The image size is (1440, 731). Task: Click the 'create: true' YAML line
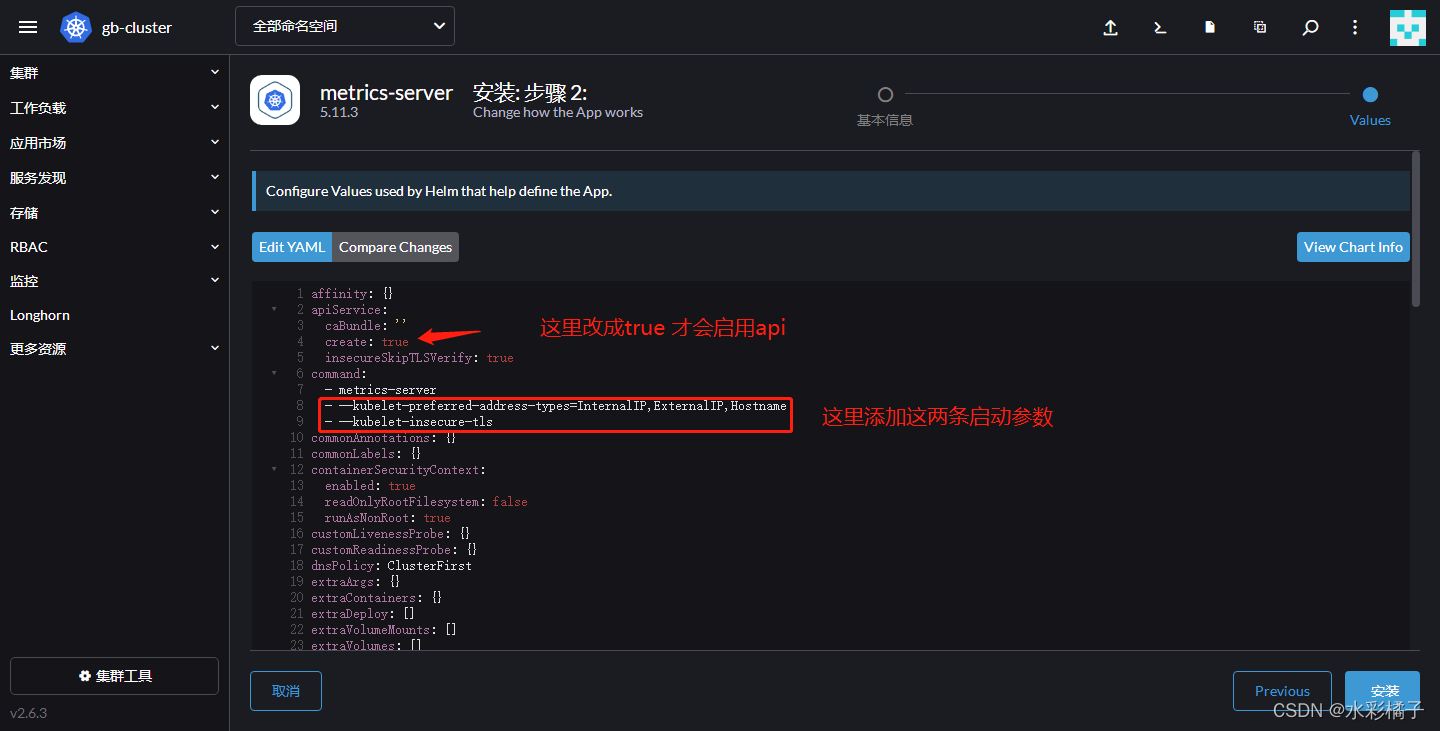(366, 342)
